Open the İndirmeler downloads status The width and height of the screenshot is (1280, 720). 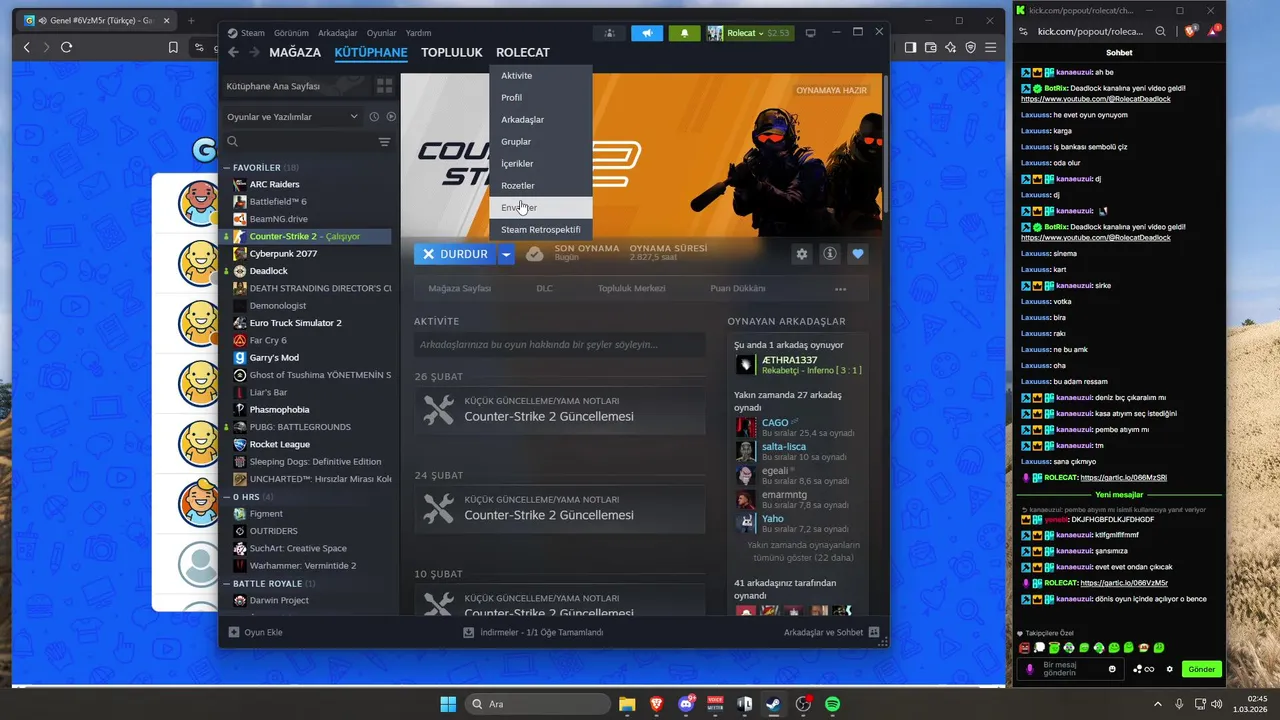[x=533, y=632]
